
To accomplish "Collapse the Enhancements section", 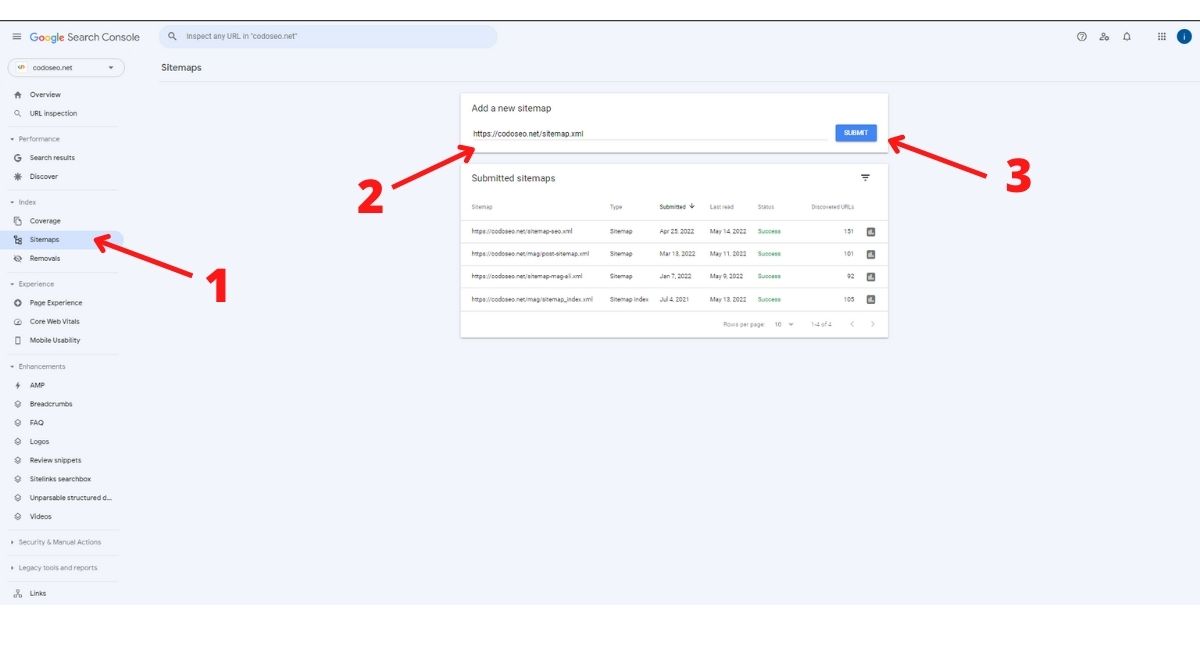I will point(37,366).
